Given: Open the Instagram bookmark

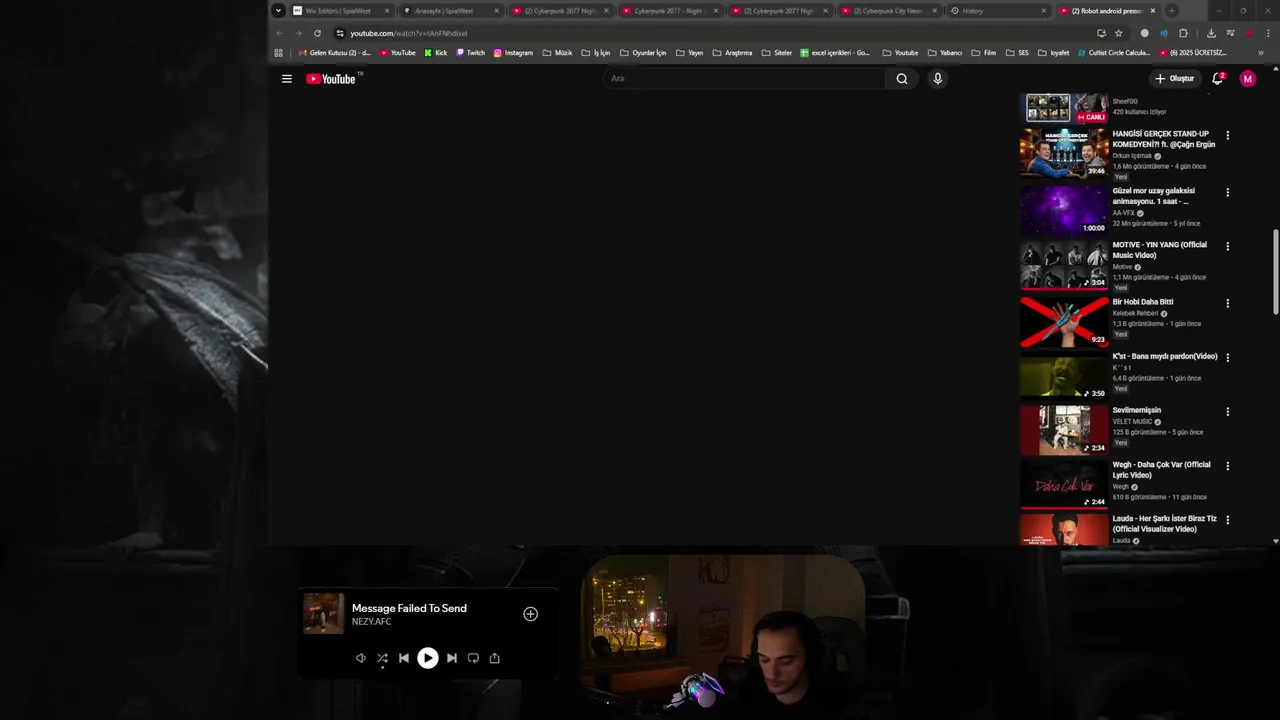Looking at the screenshot, I should coord(513,53).
